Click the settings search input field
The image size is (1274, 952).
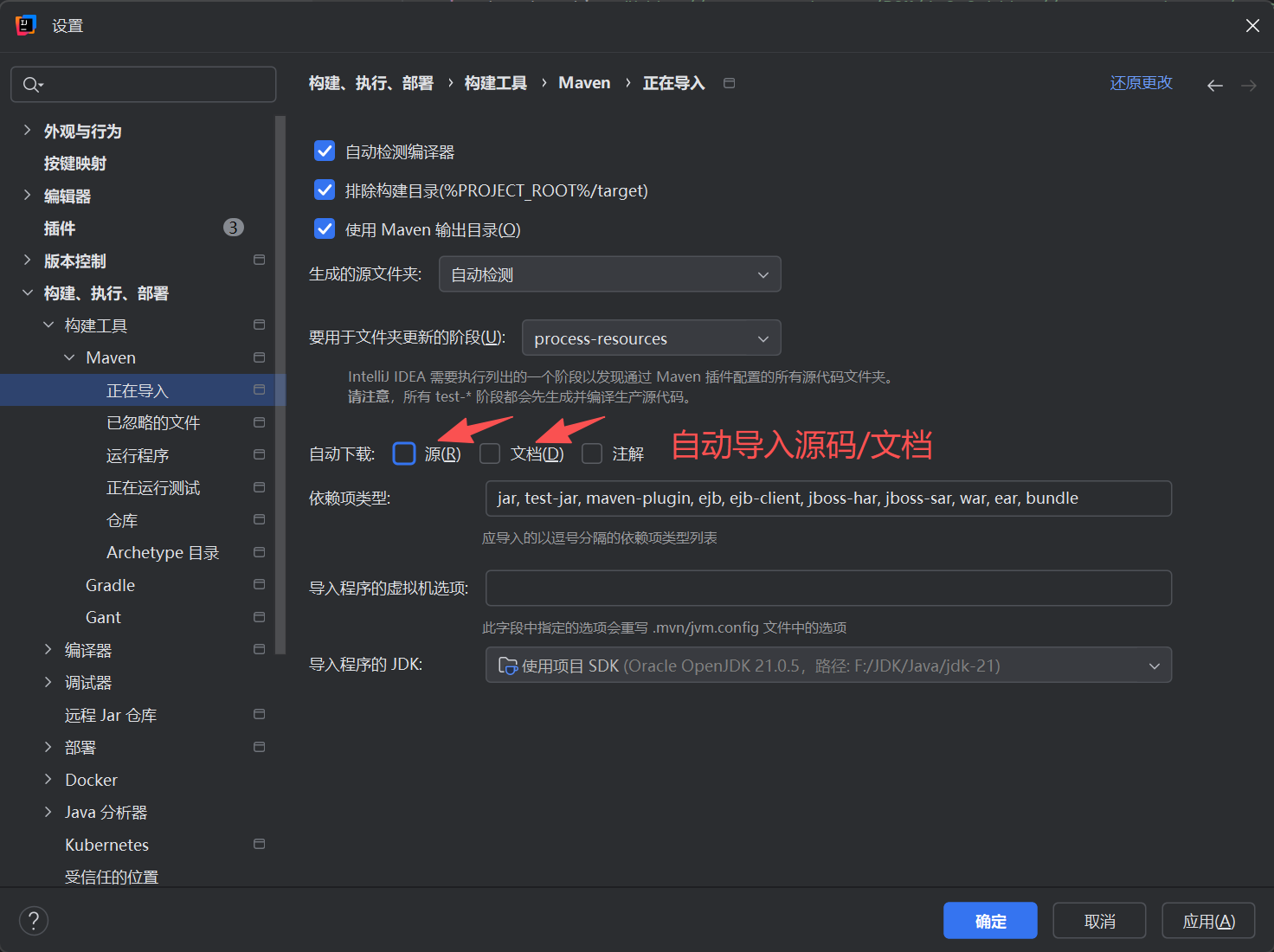click(144, 85)
